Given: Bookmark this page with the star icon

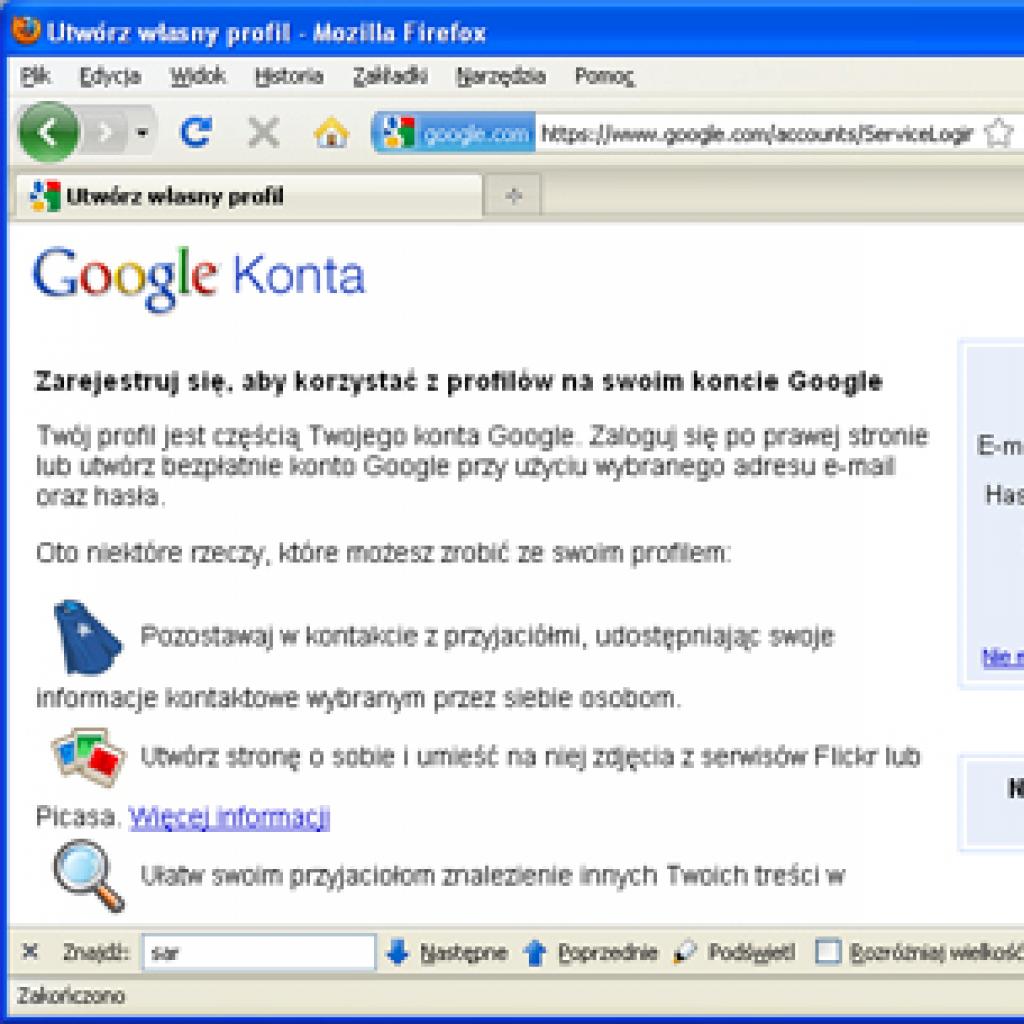Looking at the screenshot, I should [x=998, y=133].
